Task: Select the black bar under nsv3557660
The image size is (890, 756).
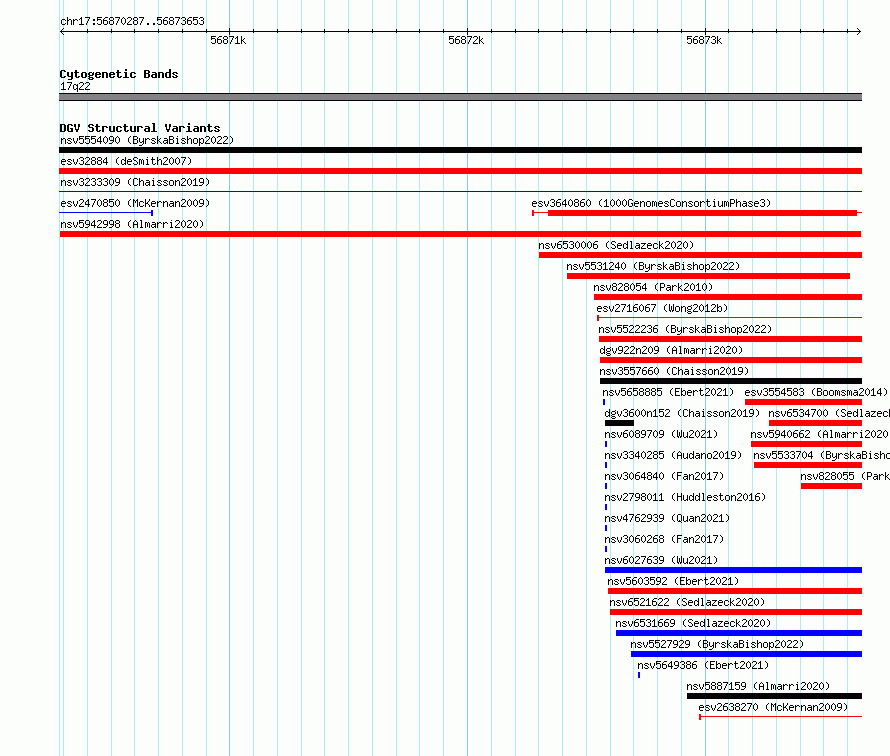Action: (731, 381)
